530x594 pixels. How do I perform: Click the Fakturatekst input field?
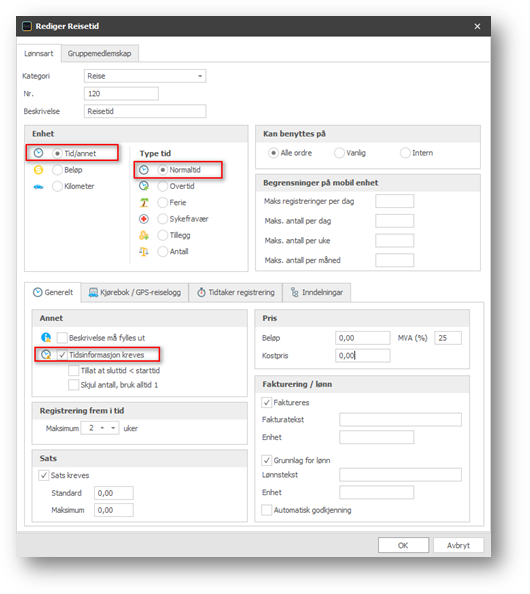400,420
